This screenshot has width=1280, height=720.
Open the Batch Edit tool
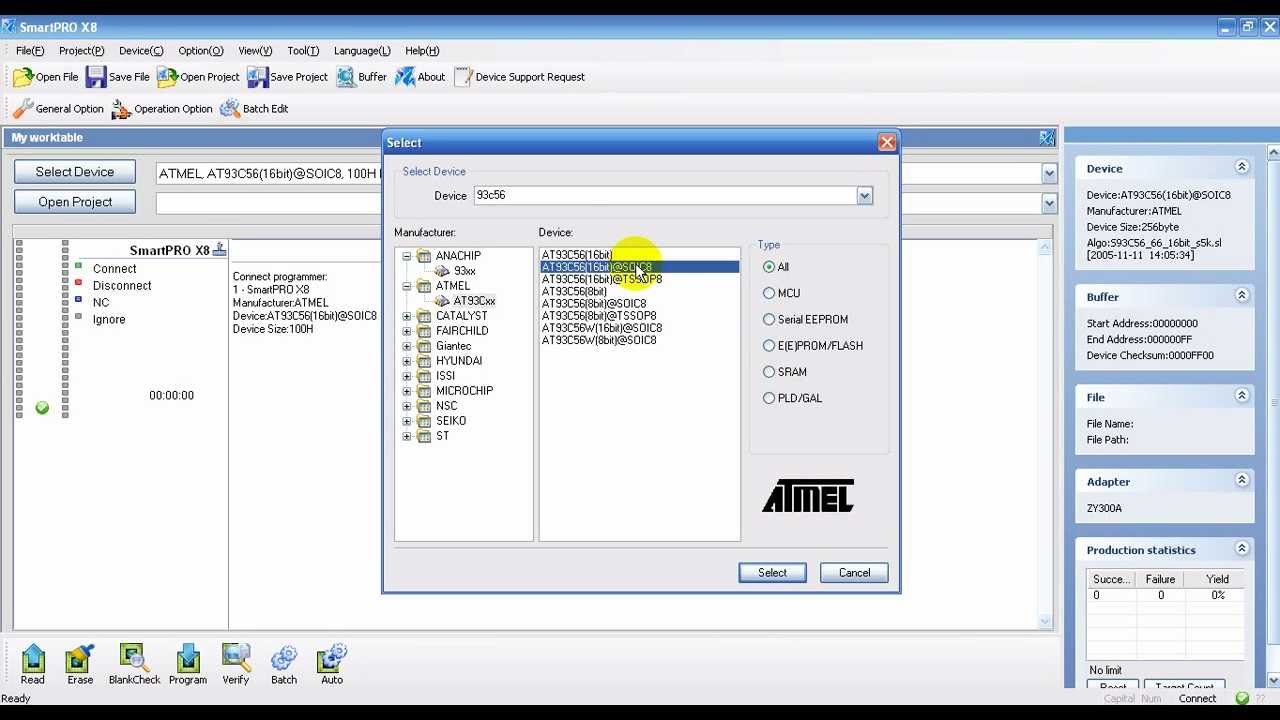click(254, 109)
